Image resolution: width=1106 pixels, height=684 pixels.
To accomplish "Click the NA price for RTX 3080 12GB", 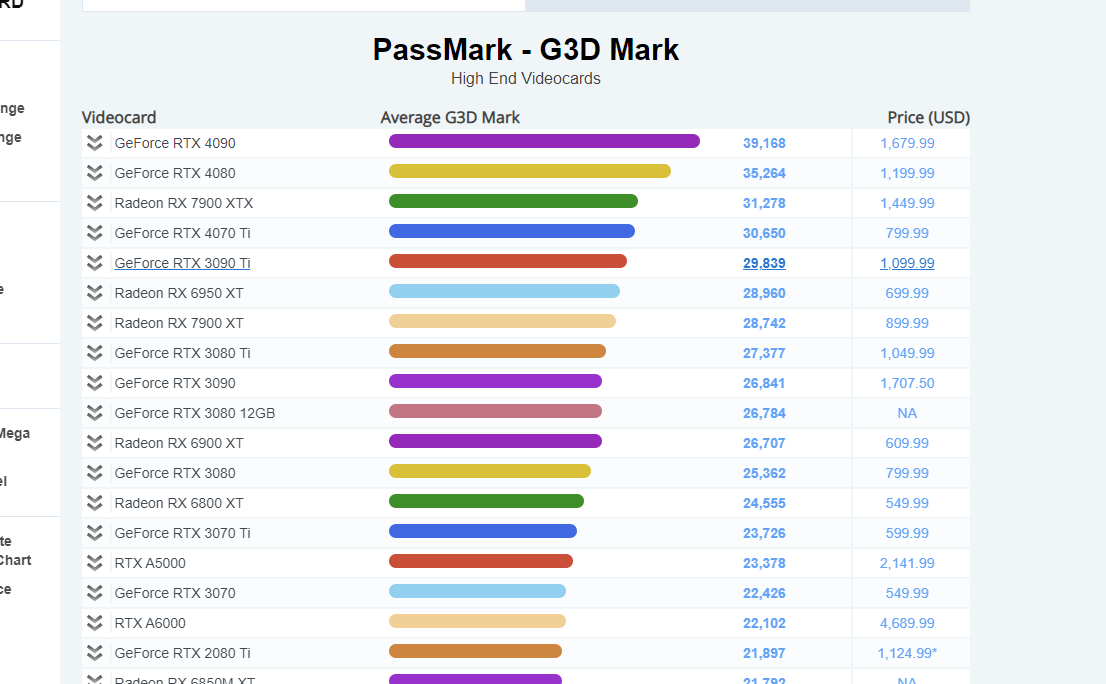I will 907,413.
